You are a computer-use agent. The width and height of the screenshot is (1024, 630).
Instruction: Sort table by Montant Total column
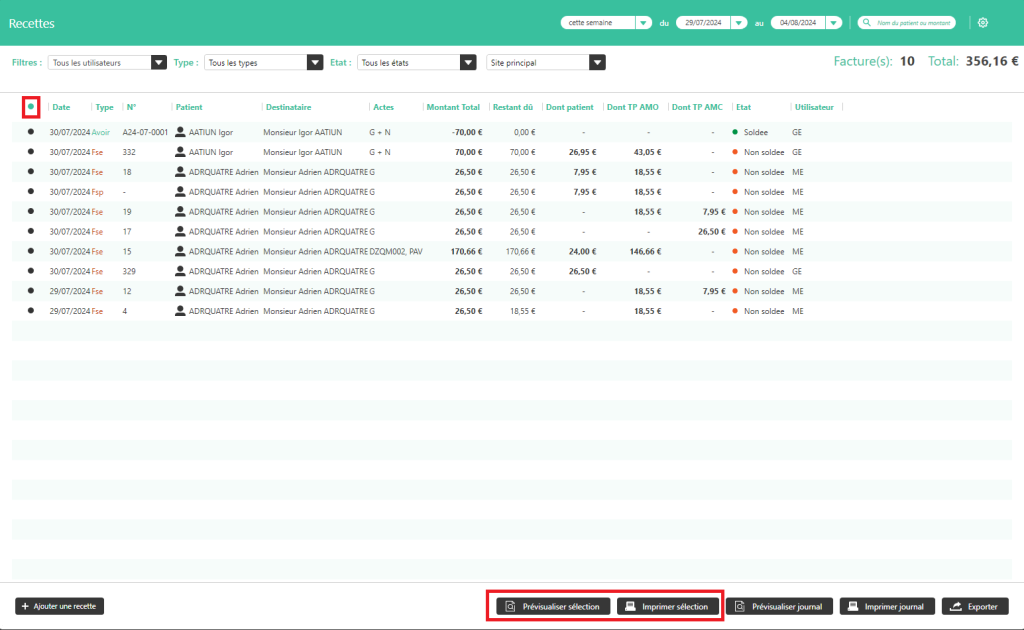coord(452,107)
